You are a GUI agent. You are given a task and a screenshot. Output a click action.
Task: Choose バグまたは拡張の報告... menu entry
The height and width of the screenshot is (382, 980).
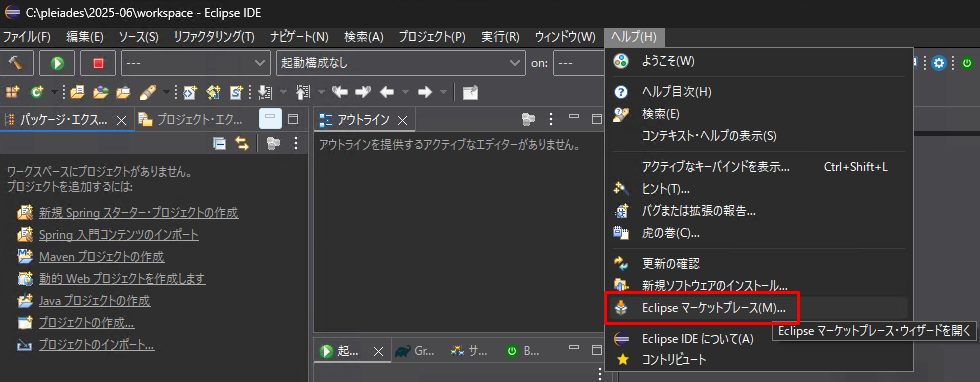point(760,211)
